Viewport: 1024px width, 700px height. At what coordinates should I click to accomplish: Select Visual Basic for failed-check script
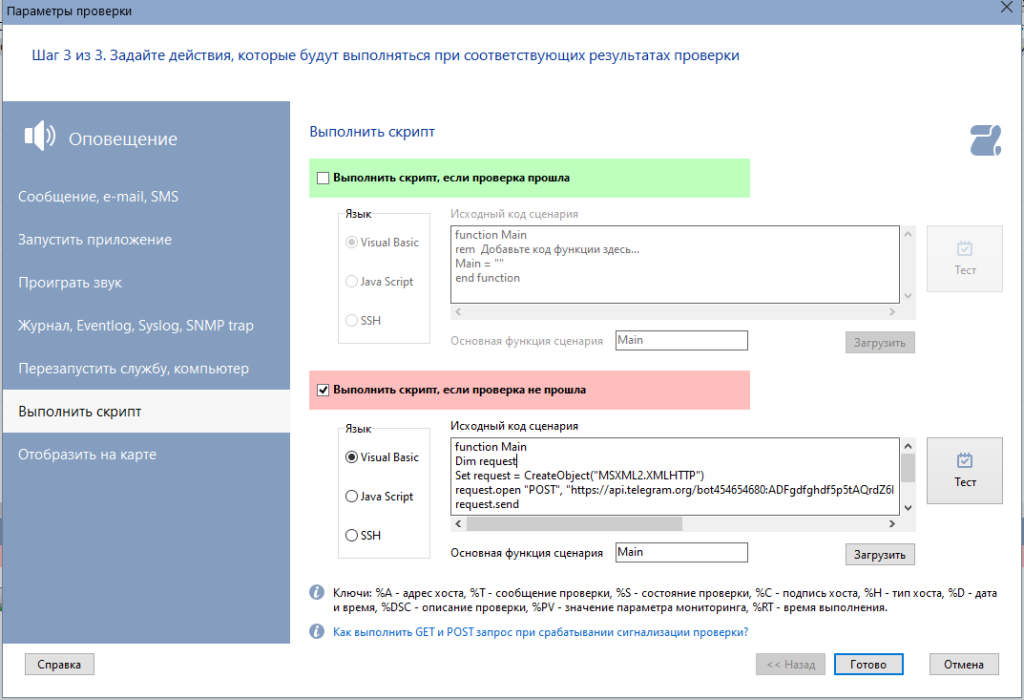click(x=352, y=457)
